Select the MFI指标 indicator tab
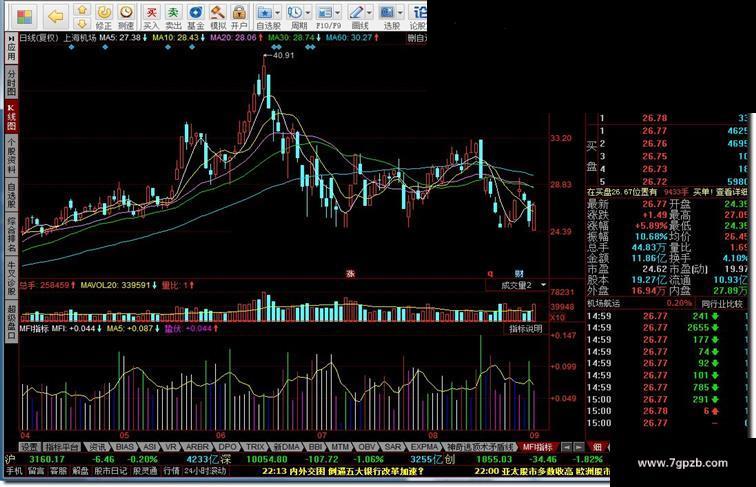The height and width of the screenshot is (487, 756). (538, 447)
